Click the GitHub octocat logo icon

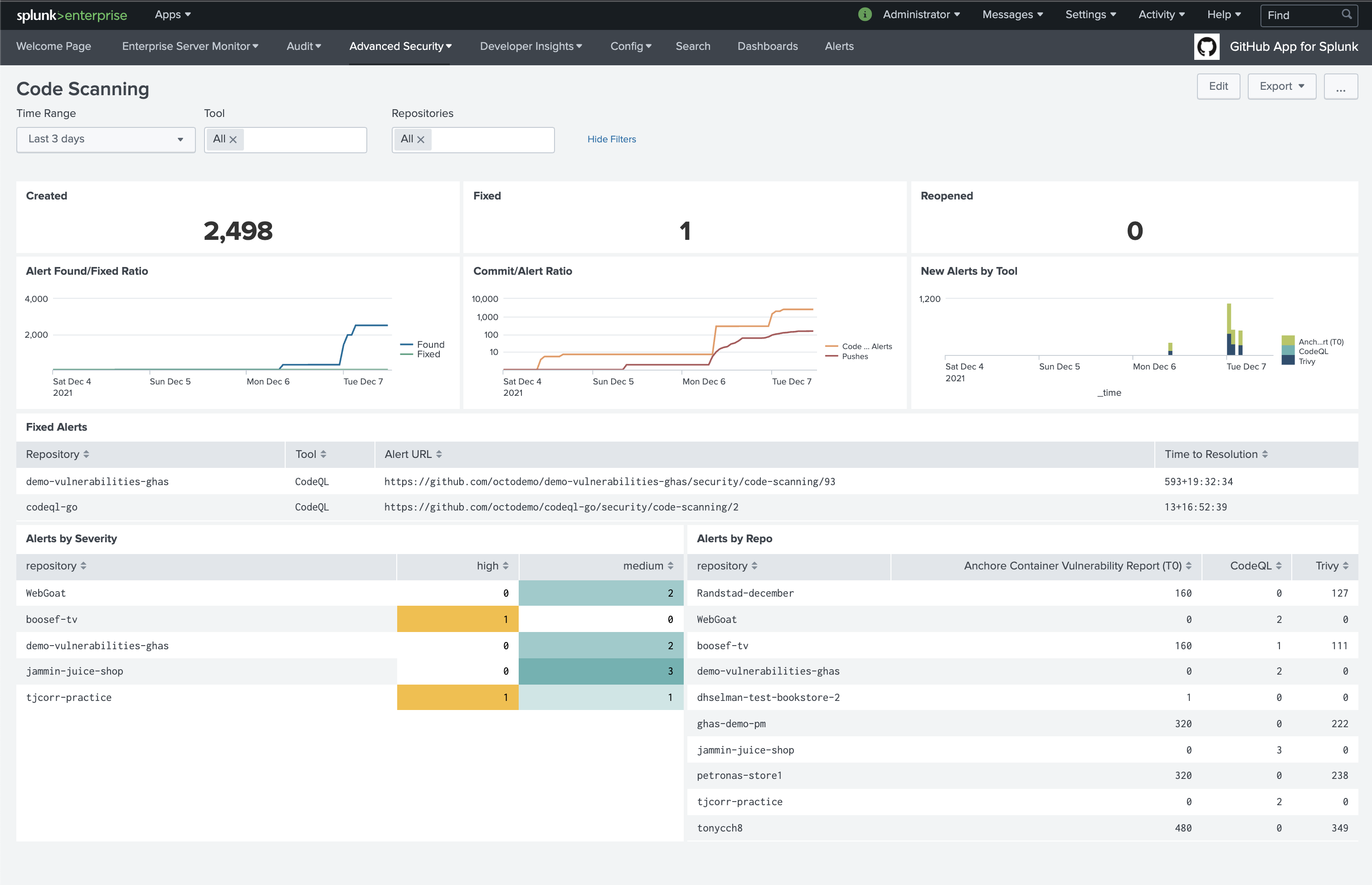pos(1206,47)
